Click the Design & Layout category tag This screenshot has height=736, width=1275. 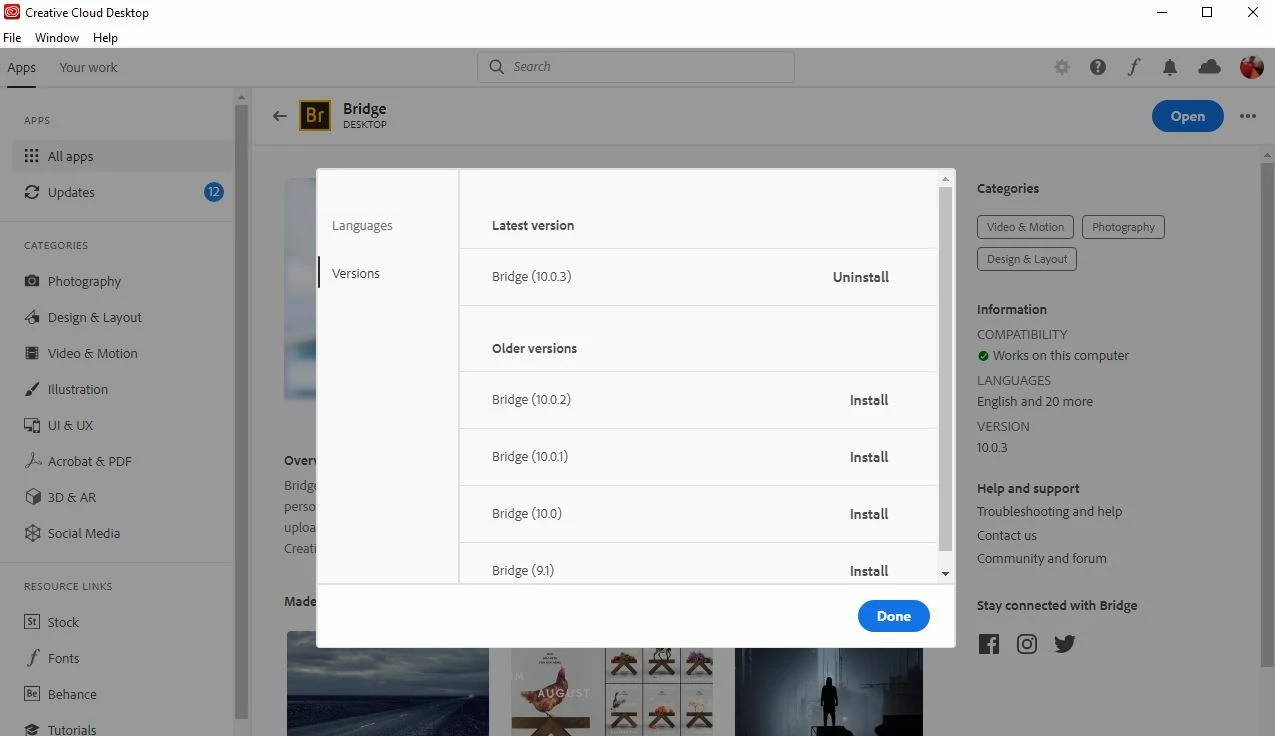1027,259
